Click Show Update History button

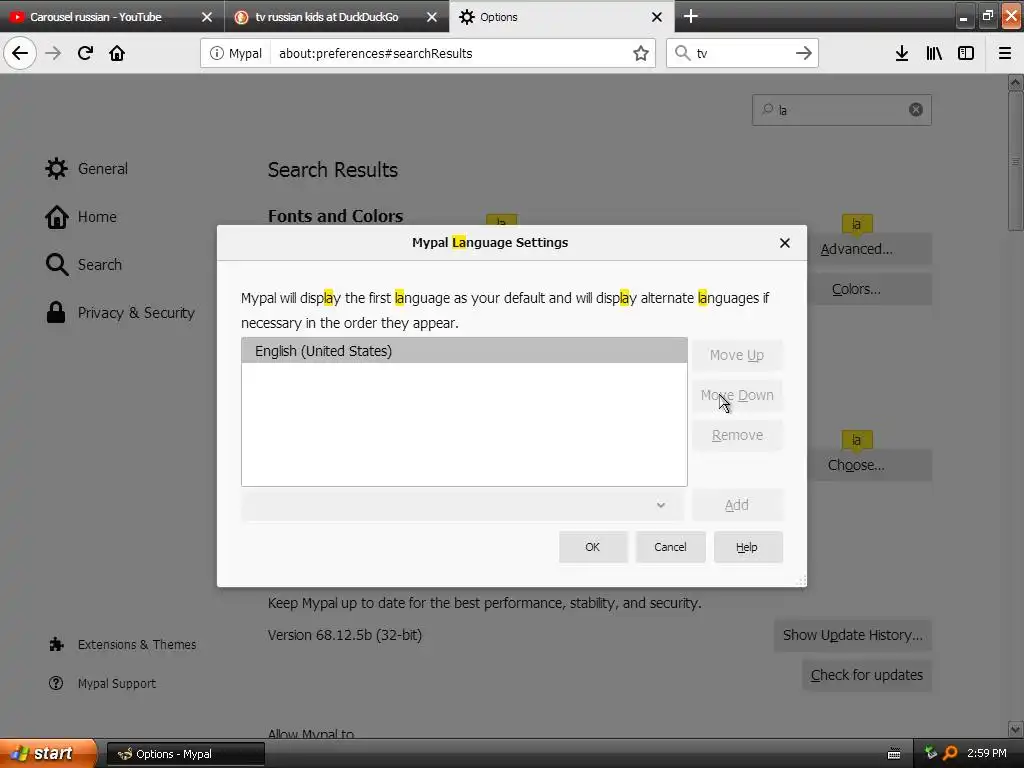pos(853,635)
